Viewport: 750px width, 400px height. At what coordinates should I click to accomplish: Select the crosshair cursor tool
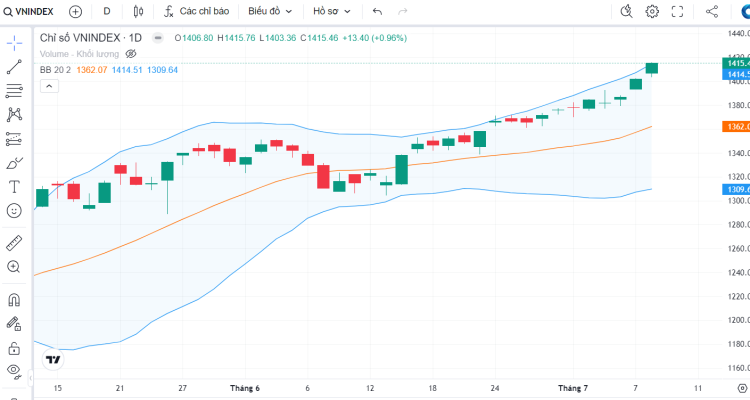(x=14, y=43)
